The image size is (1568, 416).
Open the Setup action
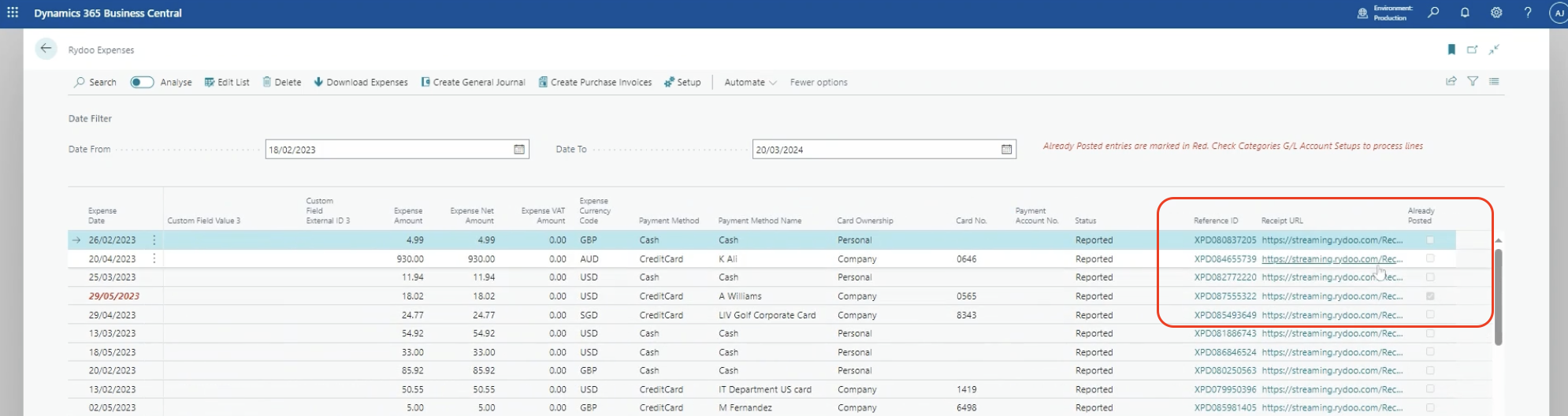(x=682, y=82)
